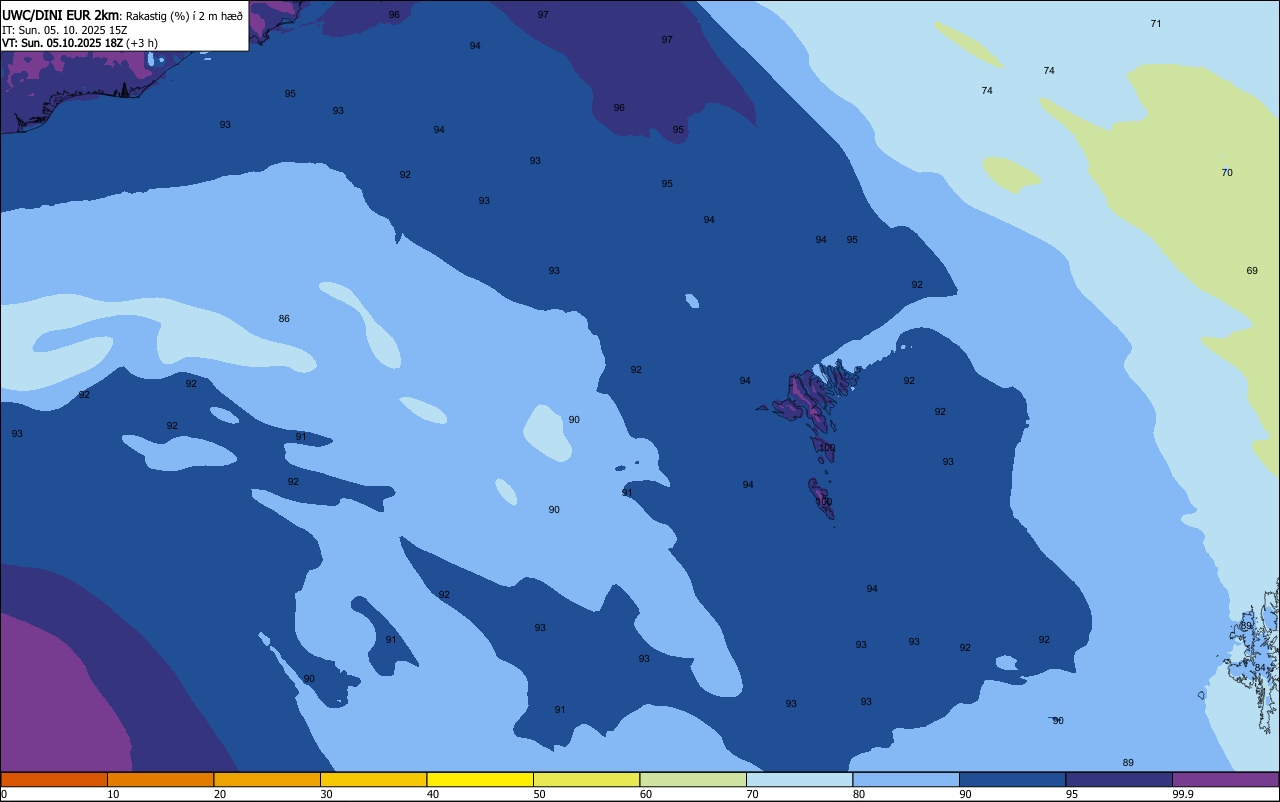The width and height of the screenshot is (1280, 802).
Task: Click the purple legend segment above 99.9
Action: click(x=1225, y=779)
